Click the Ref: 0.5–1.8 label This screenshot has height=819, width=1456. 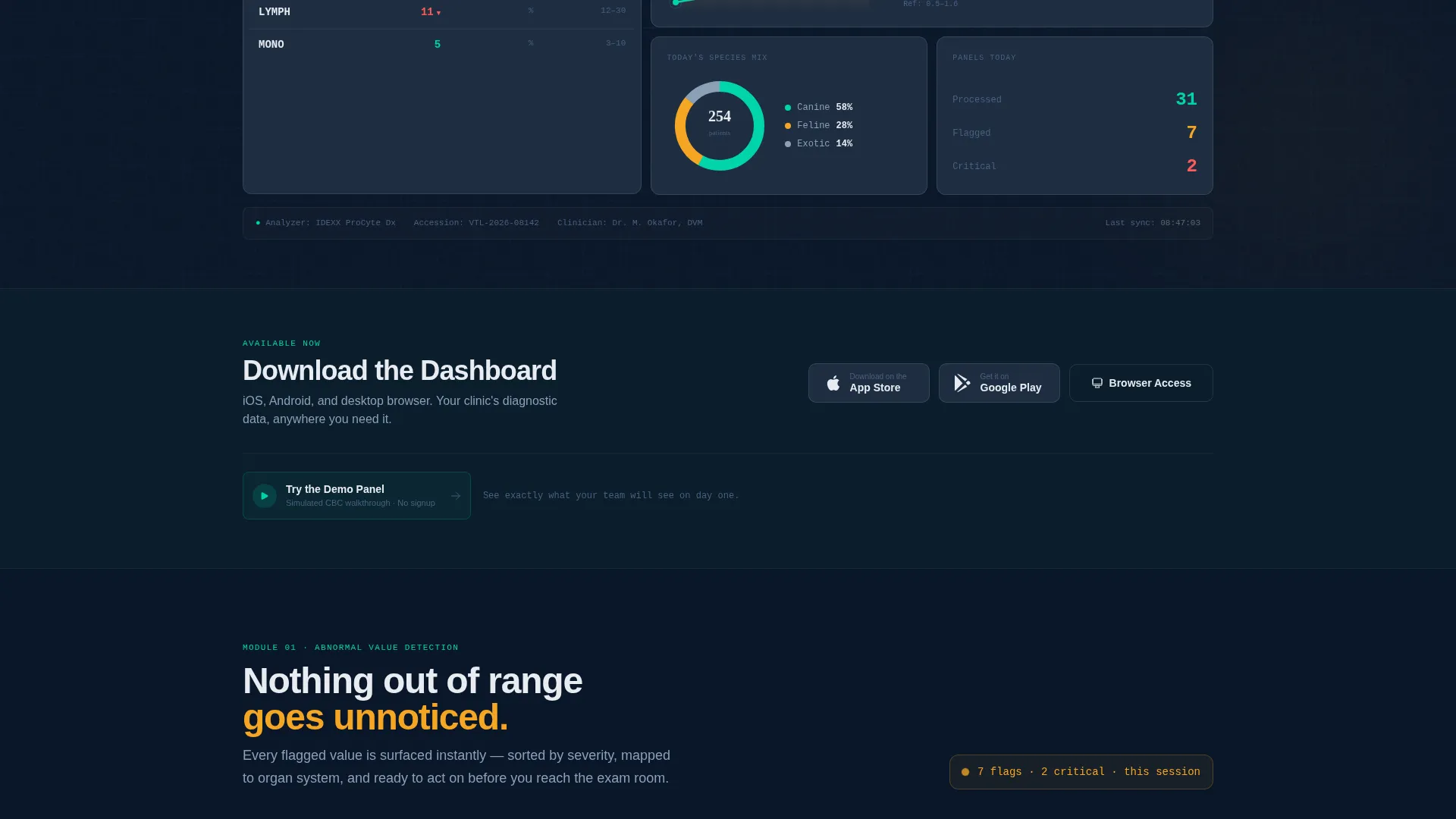pos(930,4)
